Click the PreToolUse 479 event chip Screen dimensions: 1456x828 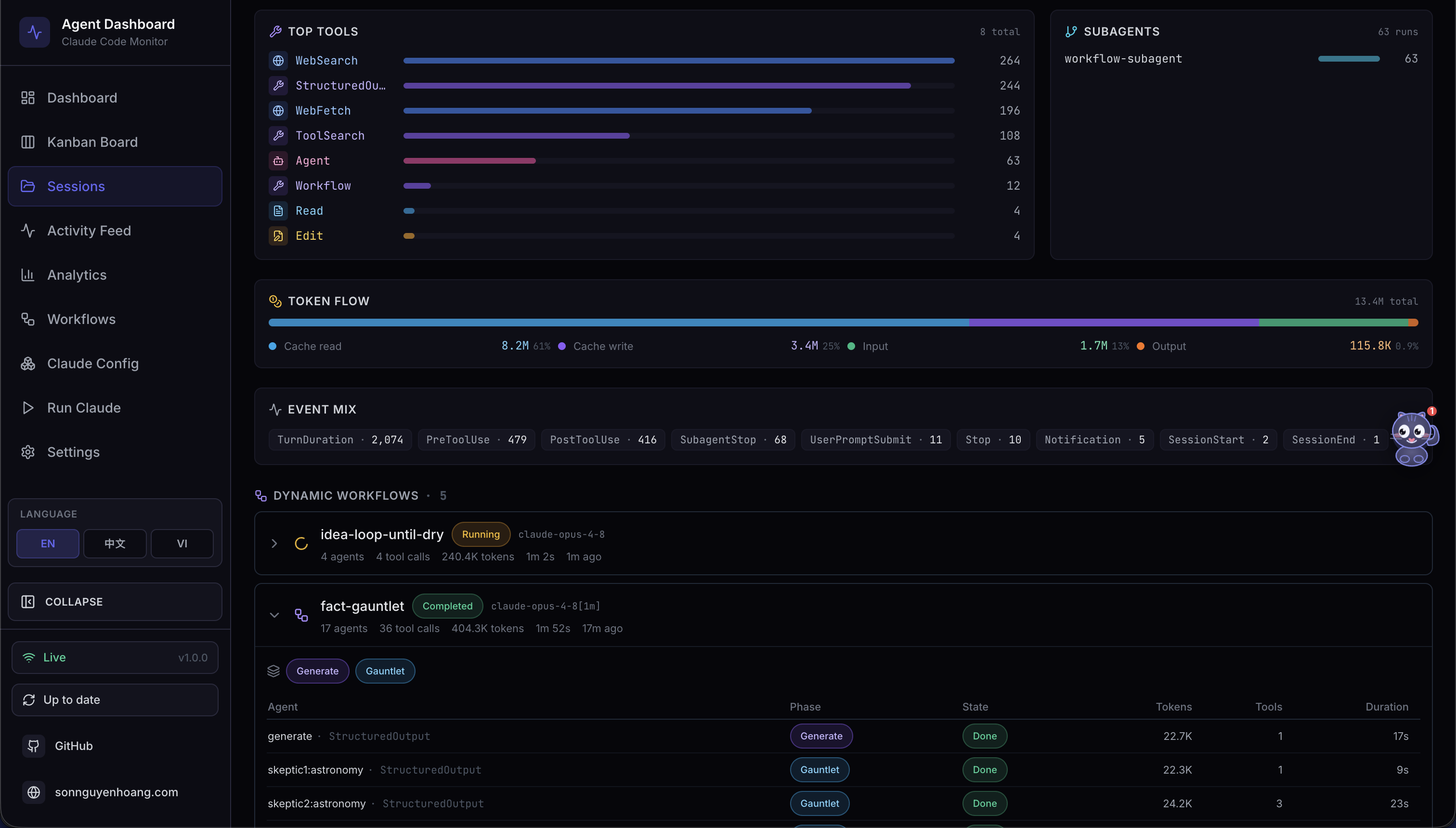point(477,440)
